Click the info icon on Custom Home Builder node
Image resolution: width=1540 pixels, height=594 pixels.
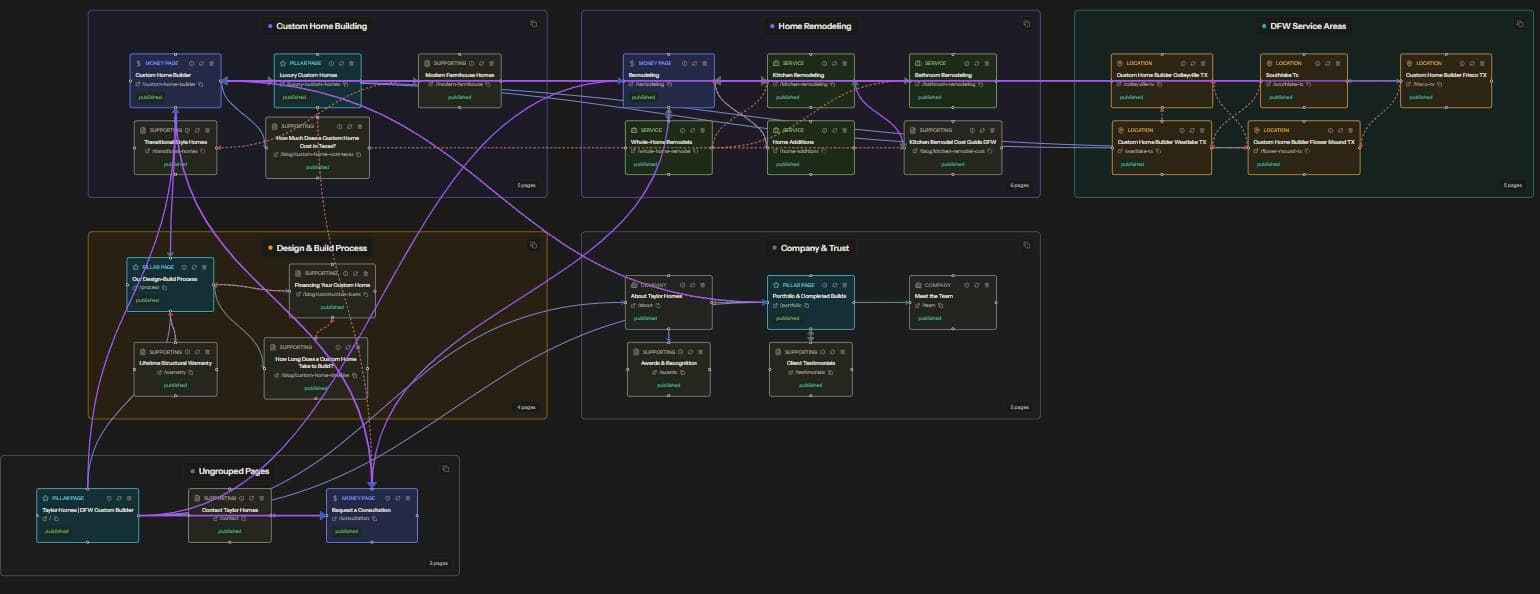(191, 63)
